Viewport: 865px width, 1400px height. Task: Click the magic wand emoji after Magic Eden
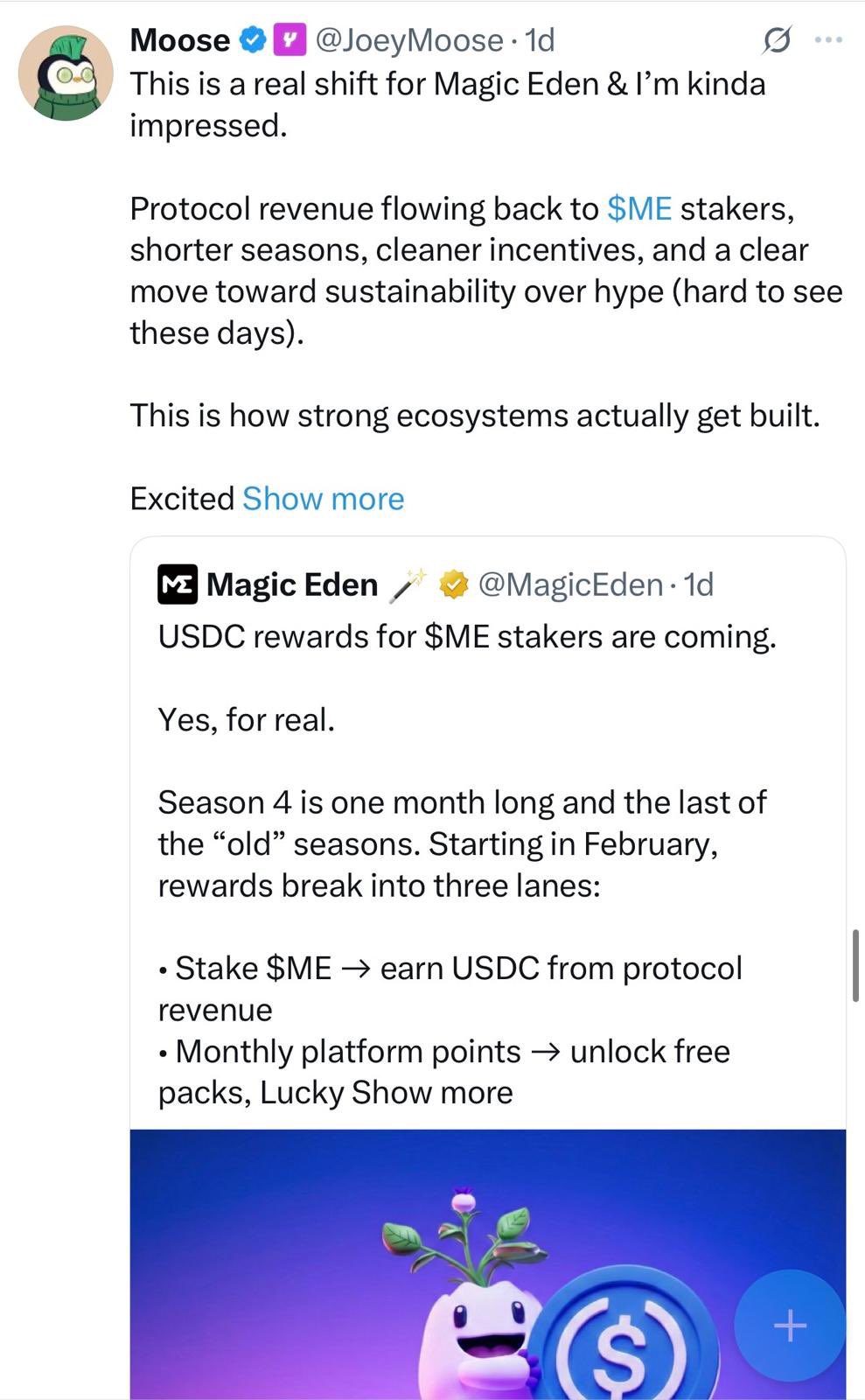click(x=407, y=584)
